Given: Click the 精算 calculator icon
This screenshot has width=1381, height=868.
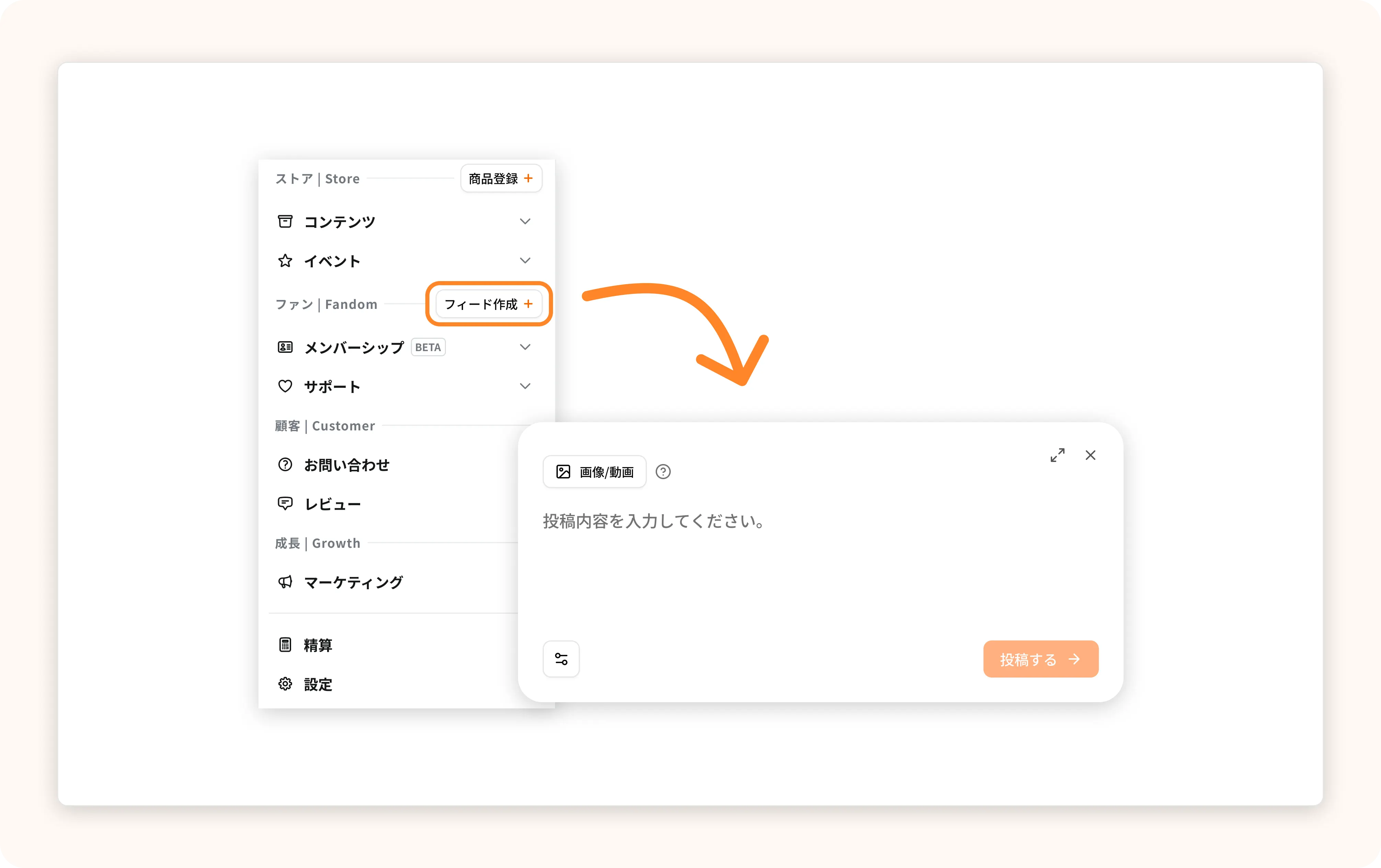Looking at the screenshot, I should point(285,645).
